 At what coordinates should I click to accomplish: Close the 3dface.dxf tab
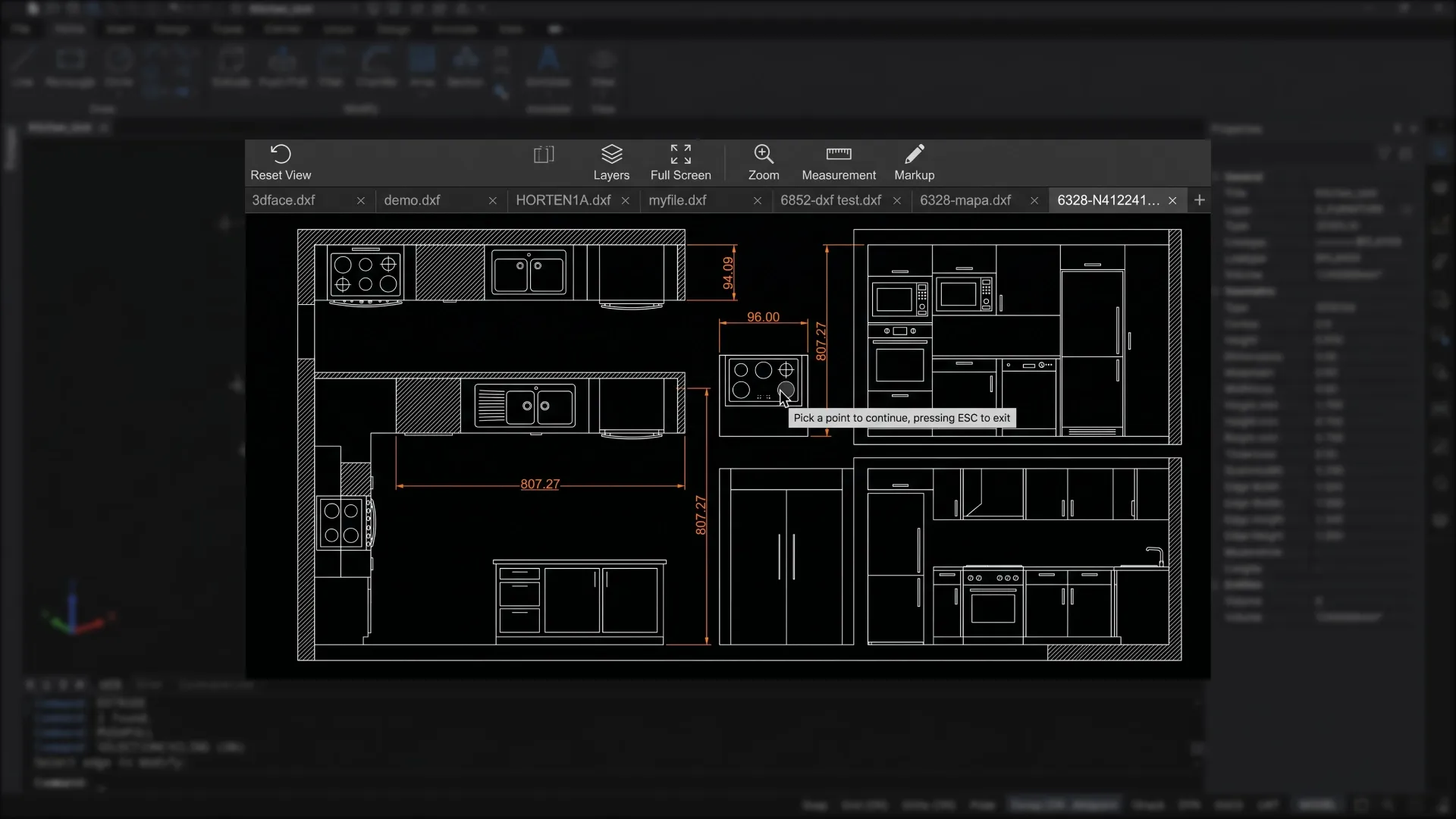[x=361, y=201]
